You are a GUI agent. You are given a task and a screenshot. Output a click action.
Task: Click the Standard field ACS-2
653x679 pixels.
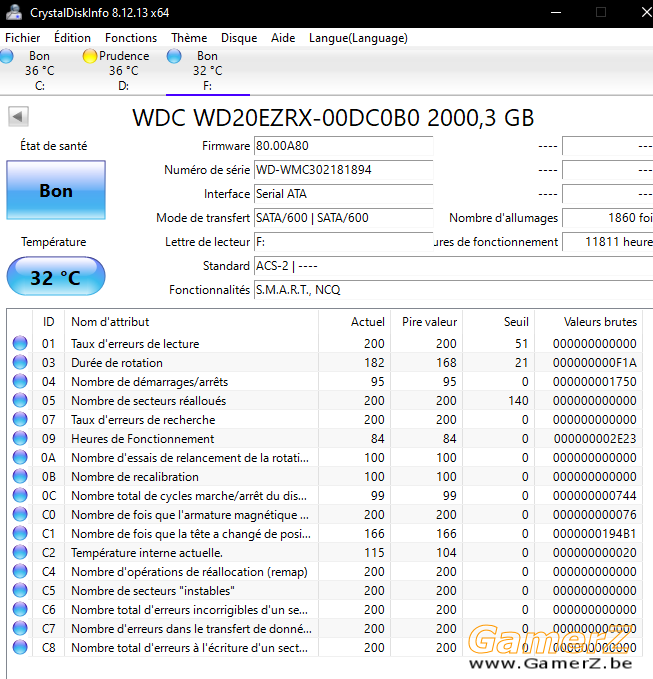[453, 266]
